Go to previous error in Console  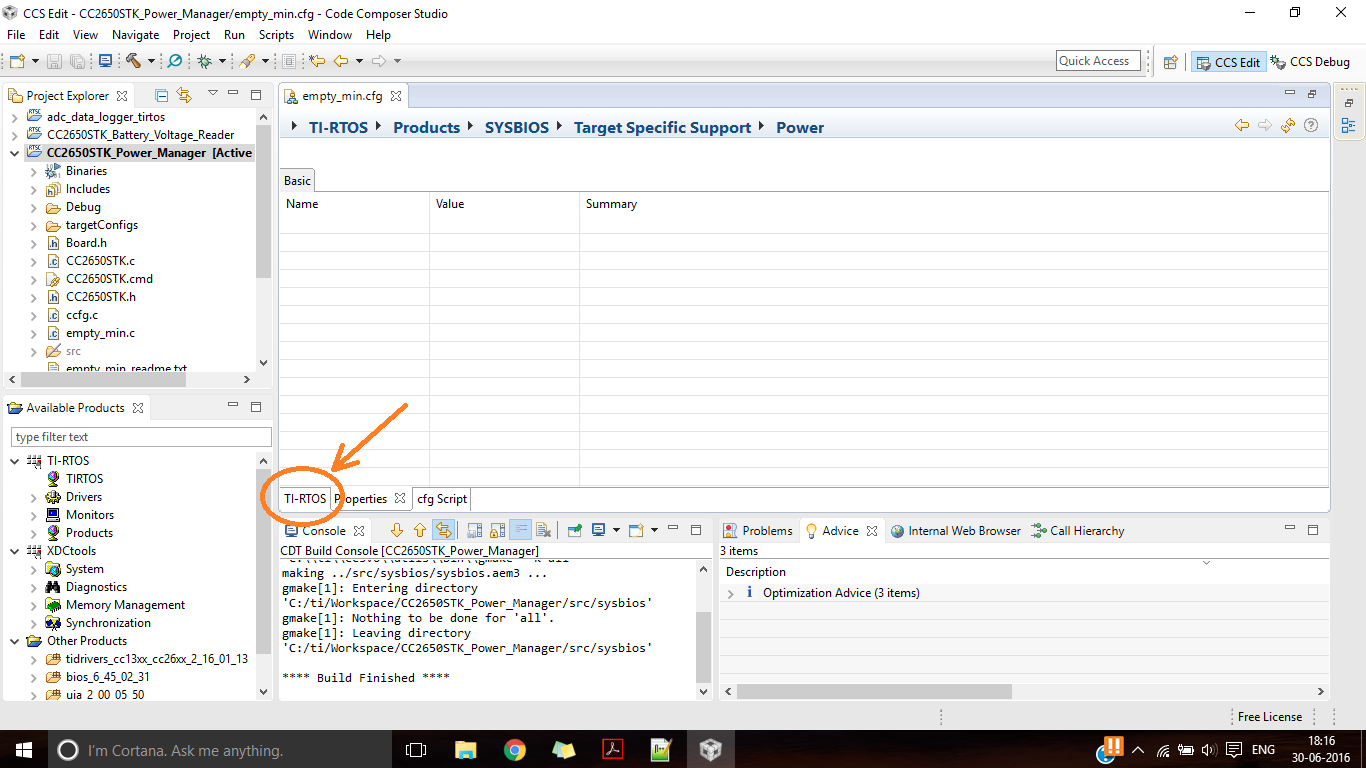[420, 530]
